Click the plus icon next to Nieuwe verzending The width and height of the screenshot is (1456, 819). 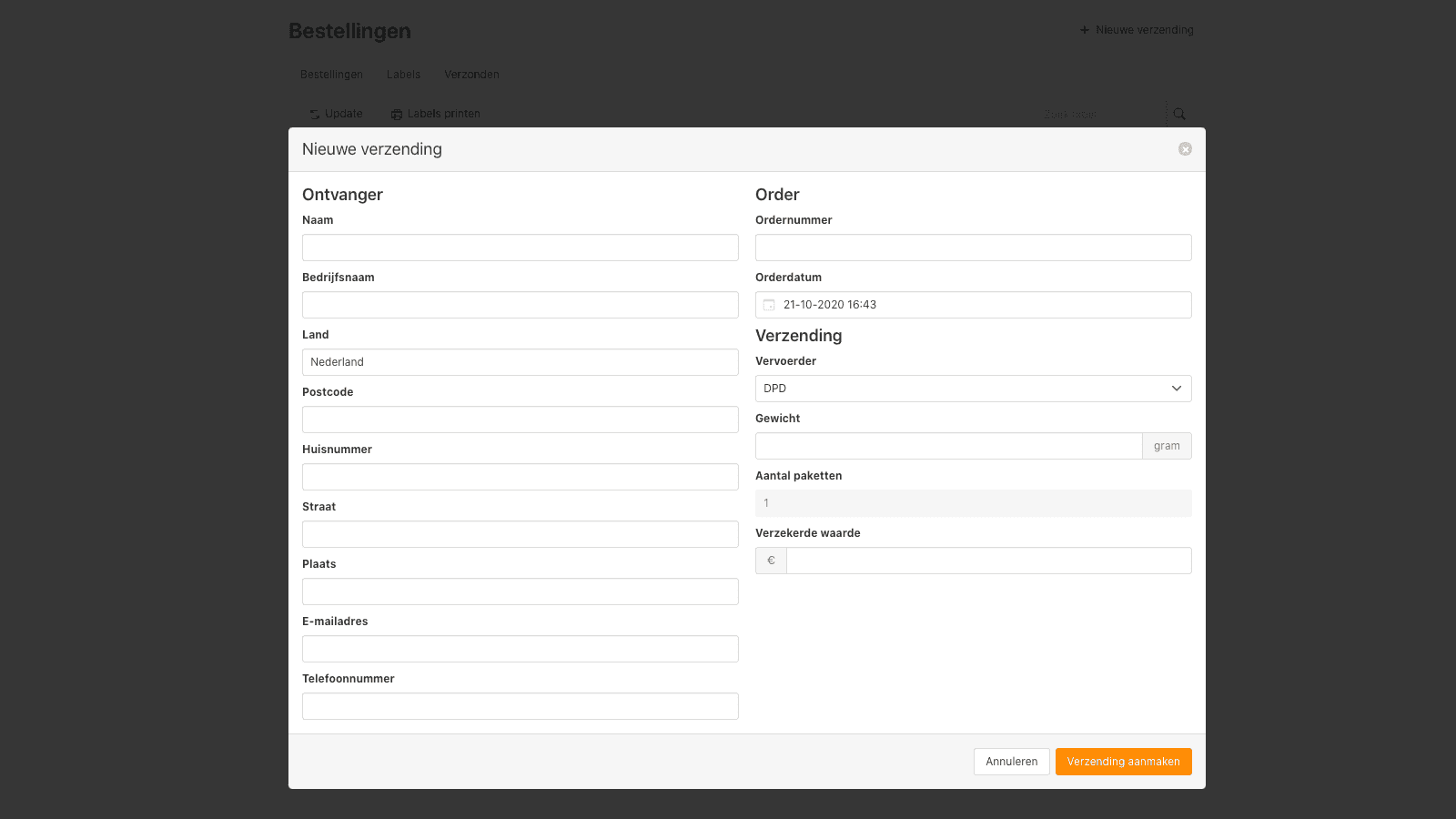1083,29
